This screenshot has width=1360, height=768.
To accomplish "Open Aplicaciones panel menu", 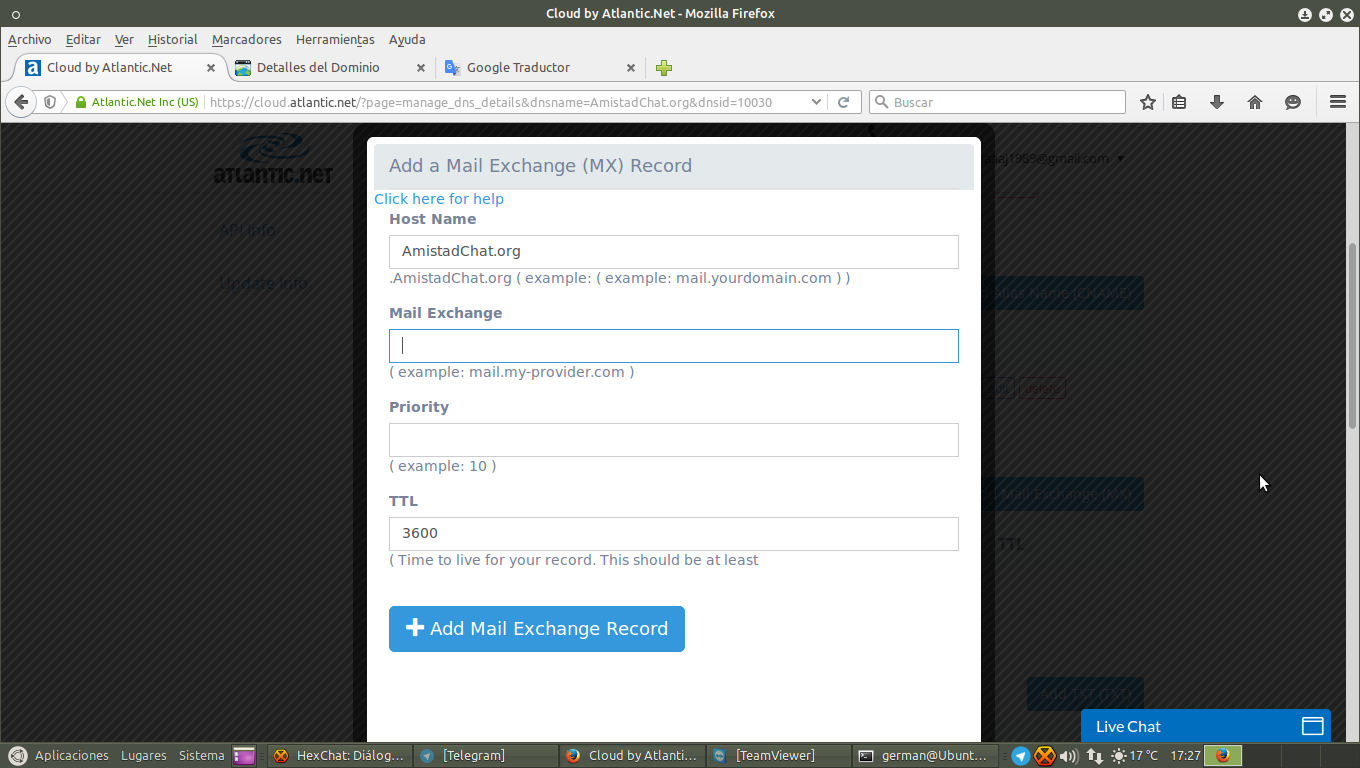I will (x=71, y=756).
